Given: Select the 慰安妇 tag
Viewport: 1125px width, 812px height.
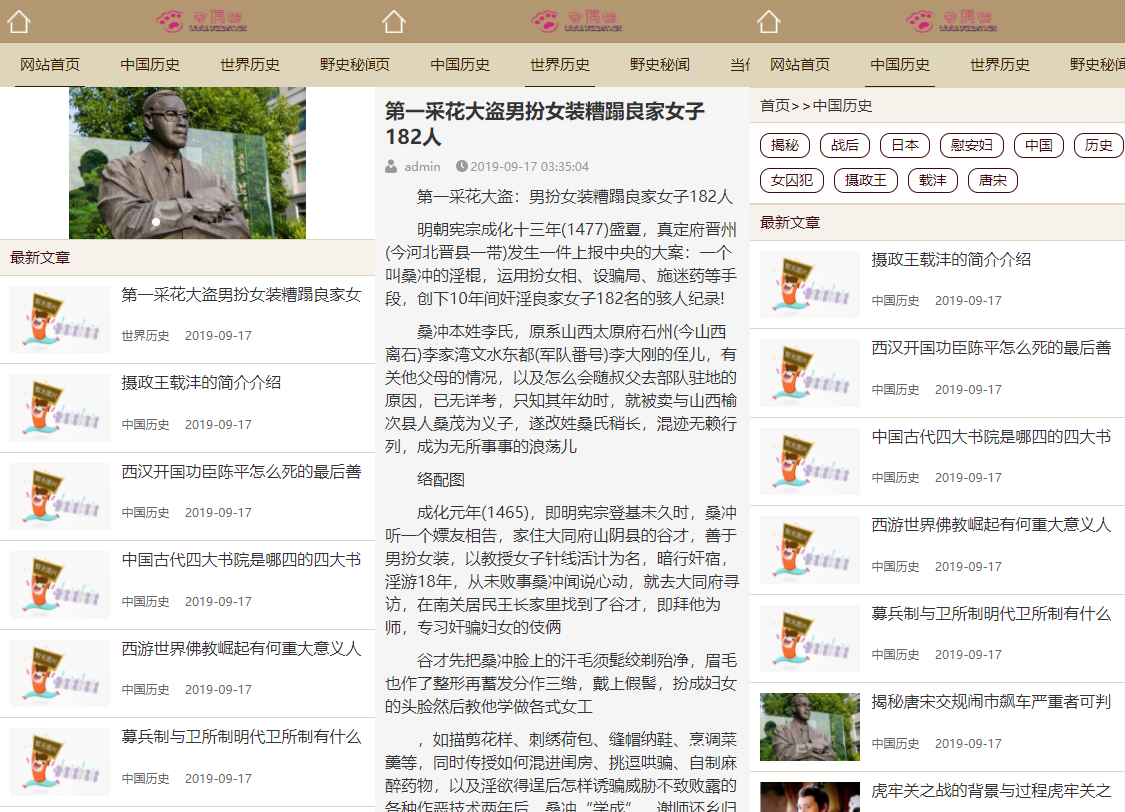Looking at the screenshot, I should pos(971,146).
